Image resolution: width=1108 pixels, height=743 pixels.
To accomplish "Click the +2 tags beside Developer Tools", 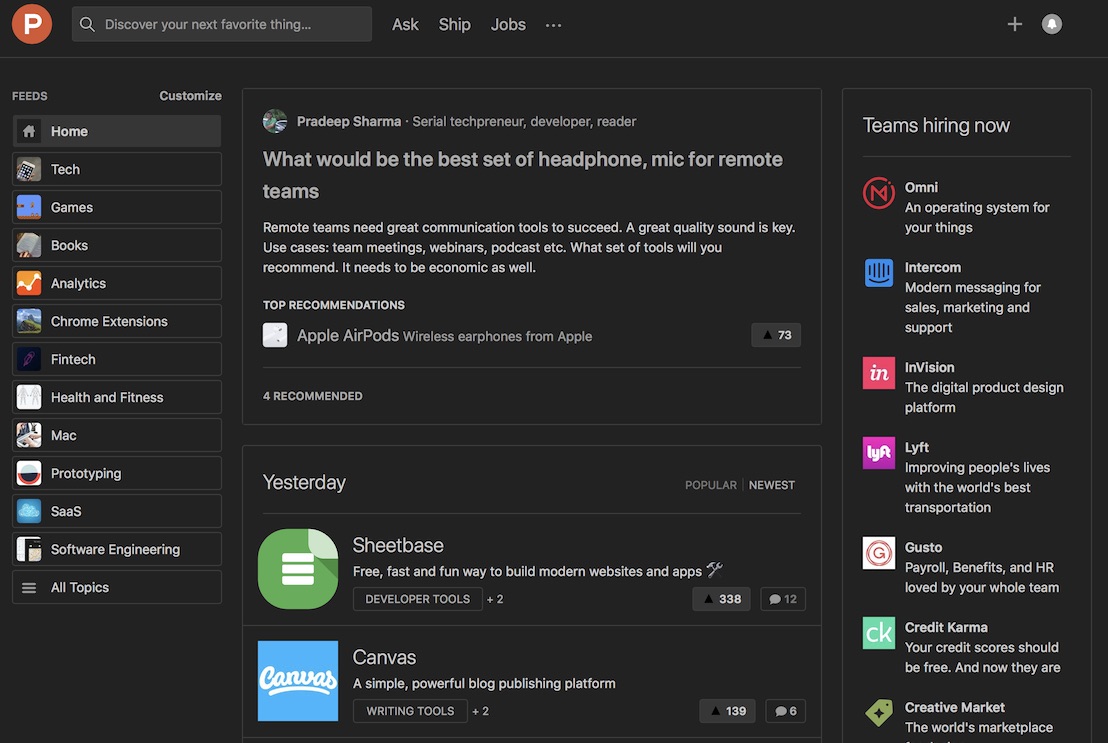I will 495,599.
